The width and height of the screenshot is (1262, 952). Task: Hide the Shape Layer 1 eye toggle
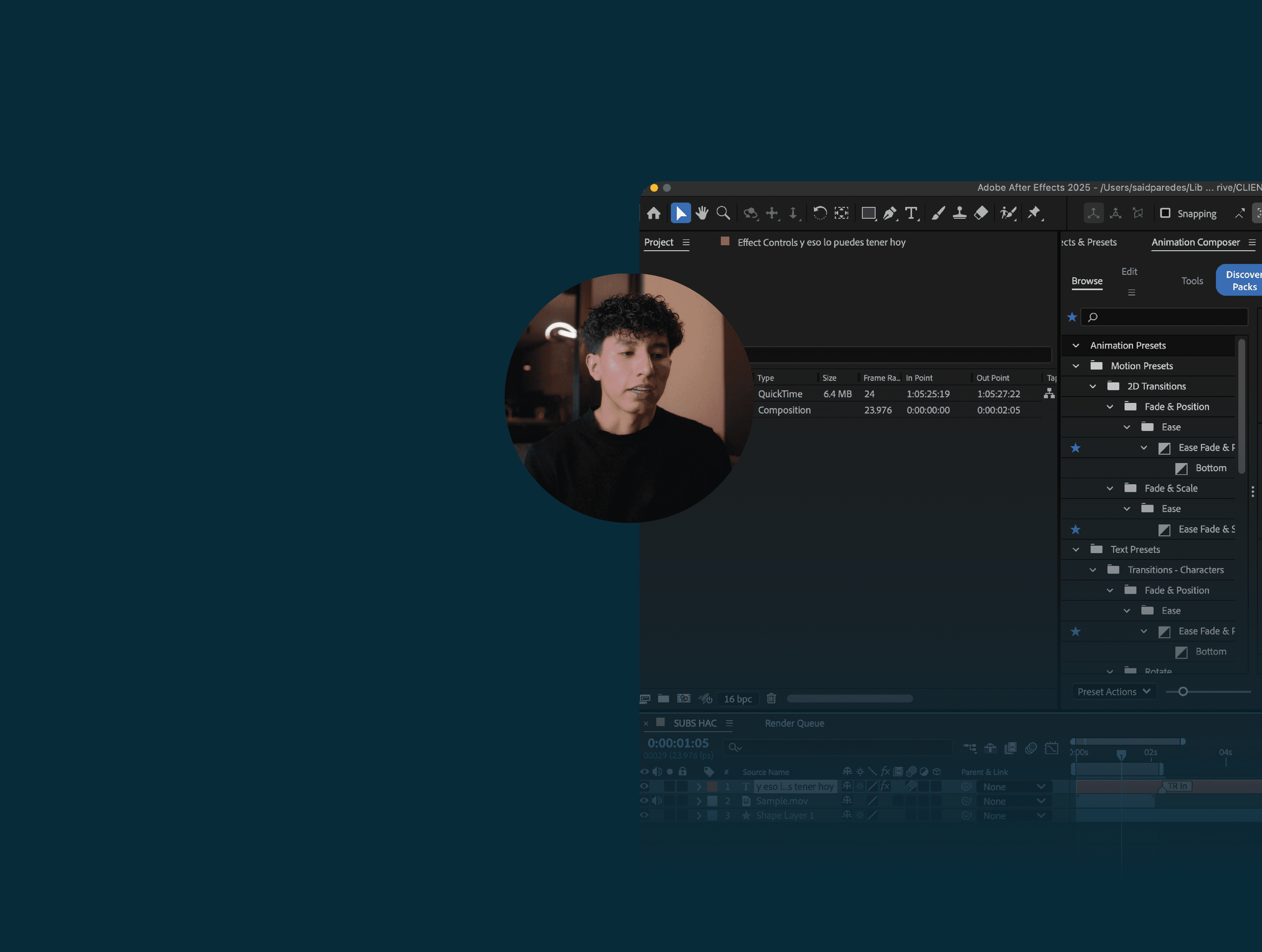644,815
